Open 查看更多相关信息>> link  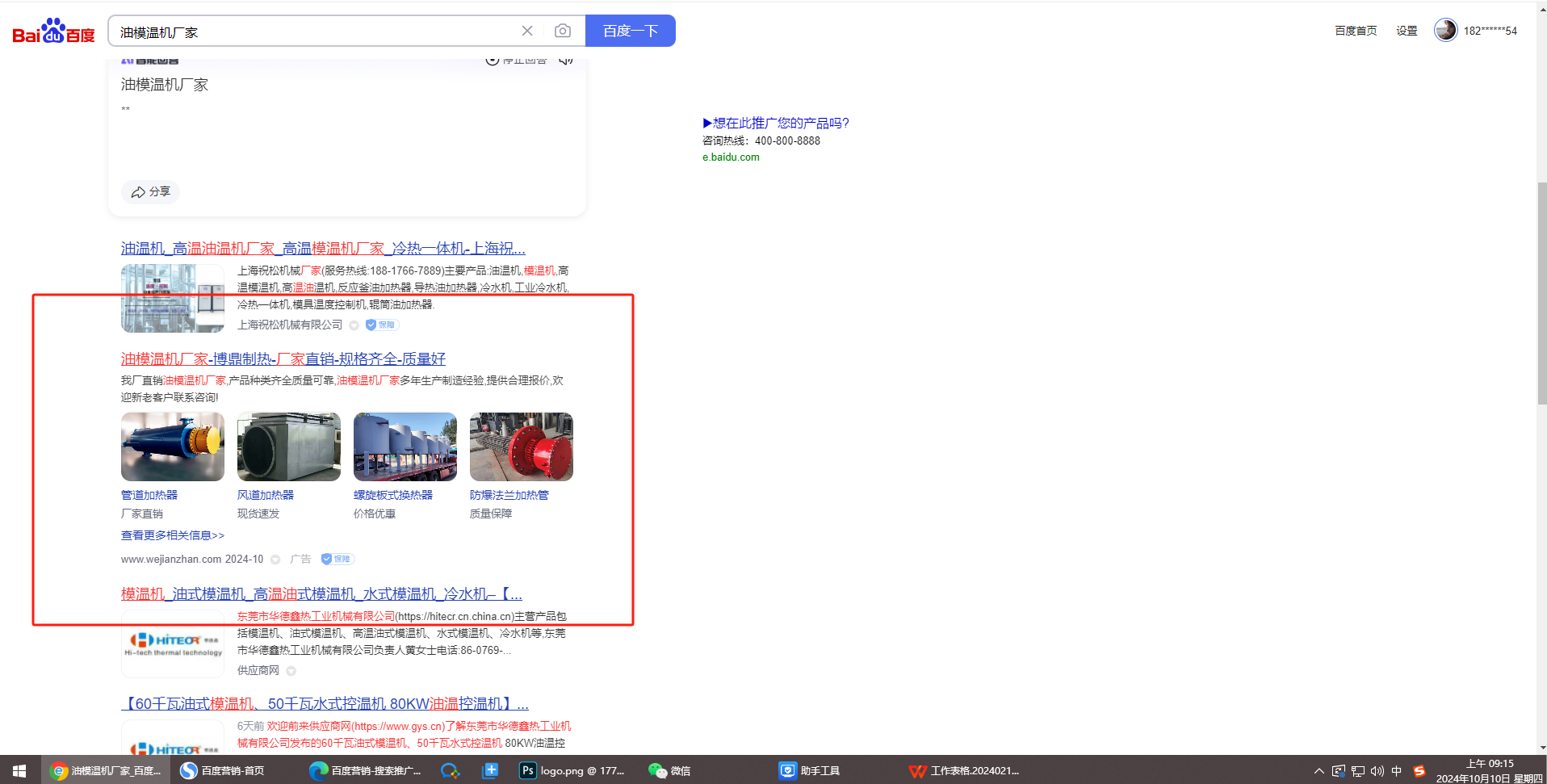click(173, 535)
